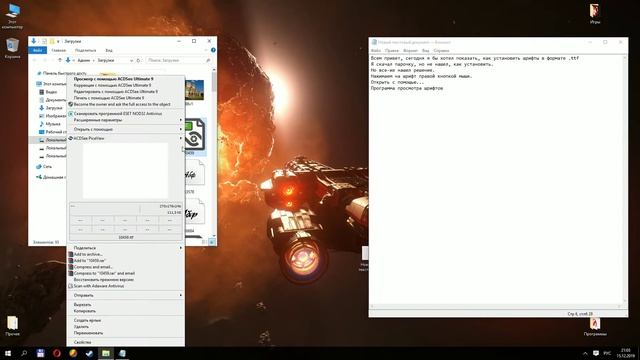Choose Создать ярлык in context menu
The height and width of the screenshot is (360, 640).
(126, 320)
